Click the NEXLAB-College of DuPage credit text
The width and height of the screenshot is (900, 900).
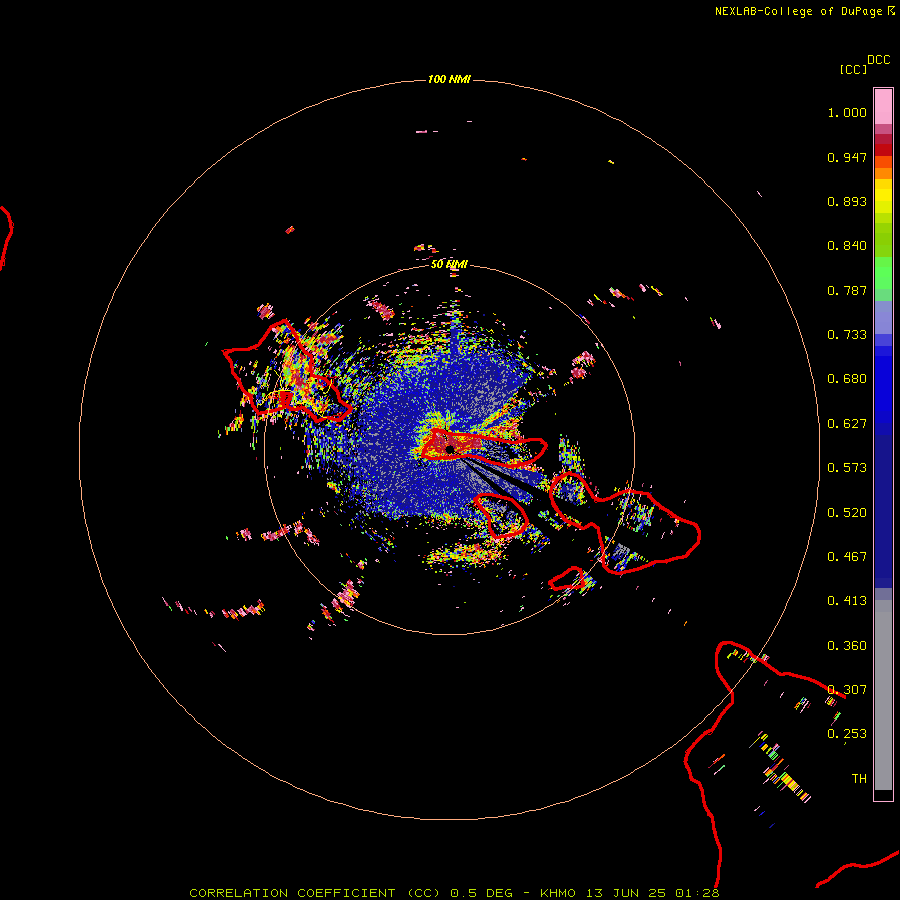pos(798,11)
